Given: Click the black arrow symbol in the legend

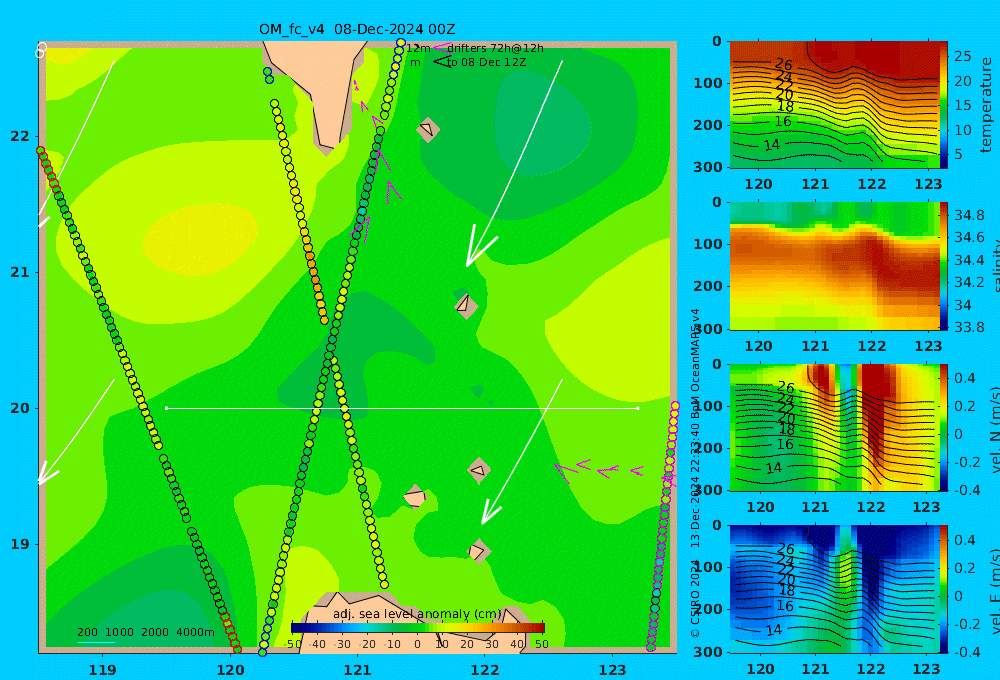Looking at the screenshot, I should (442, 62).
